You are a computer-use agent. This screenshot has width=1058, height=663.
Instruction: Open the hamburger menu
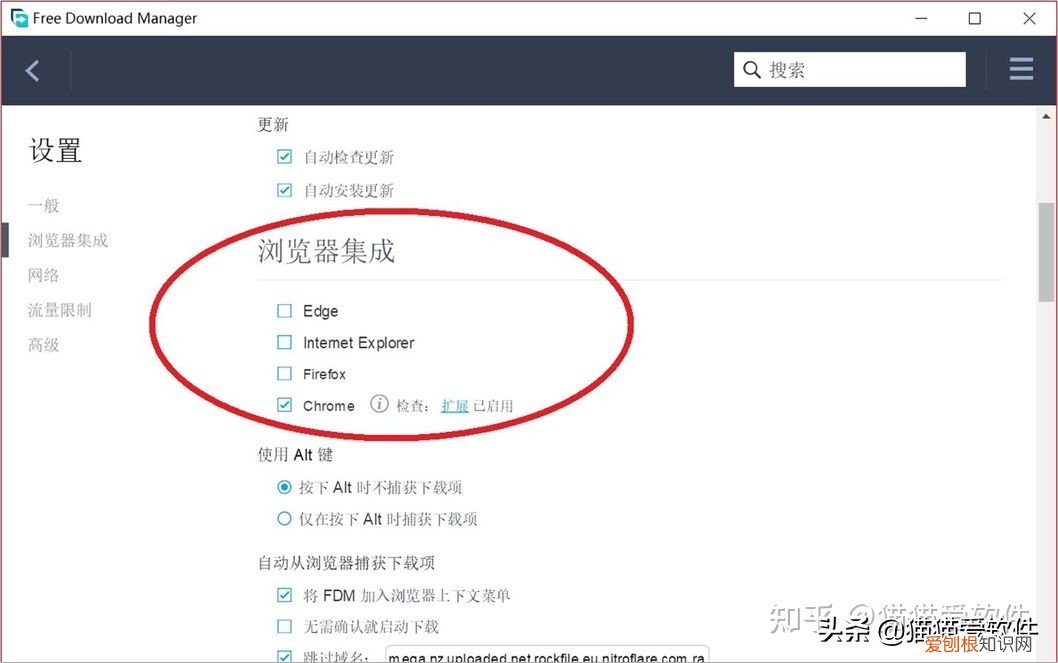pos(1020,69)
